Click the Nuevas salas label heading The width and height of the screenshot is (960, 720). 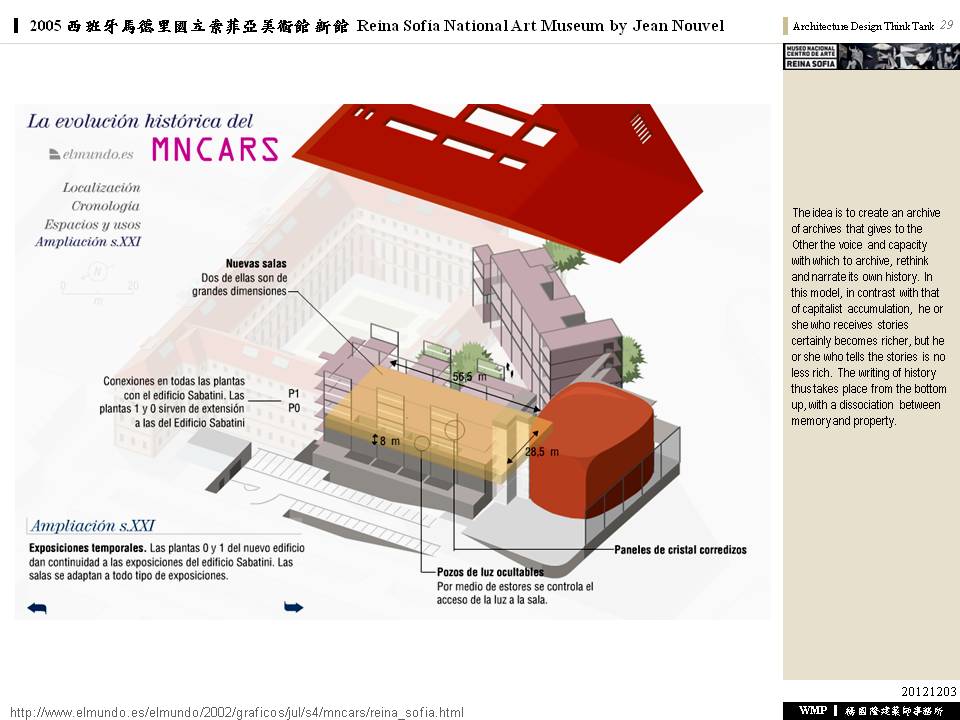click(256, 264)
